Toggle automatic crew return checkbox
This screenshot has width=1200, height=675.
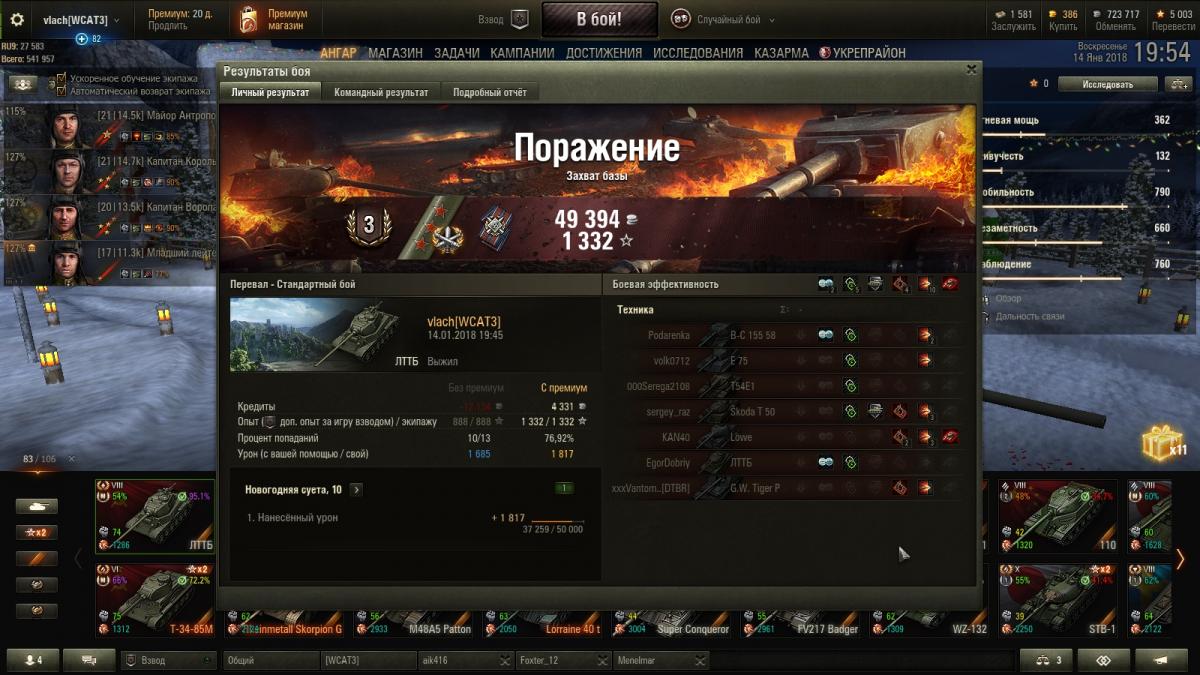tap(62, 91)
